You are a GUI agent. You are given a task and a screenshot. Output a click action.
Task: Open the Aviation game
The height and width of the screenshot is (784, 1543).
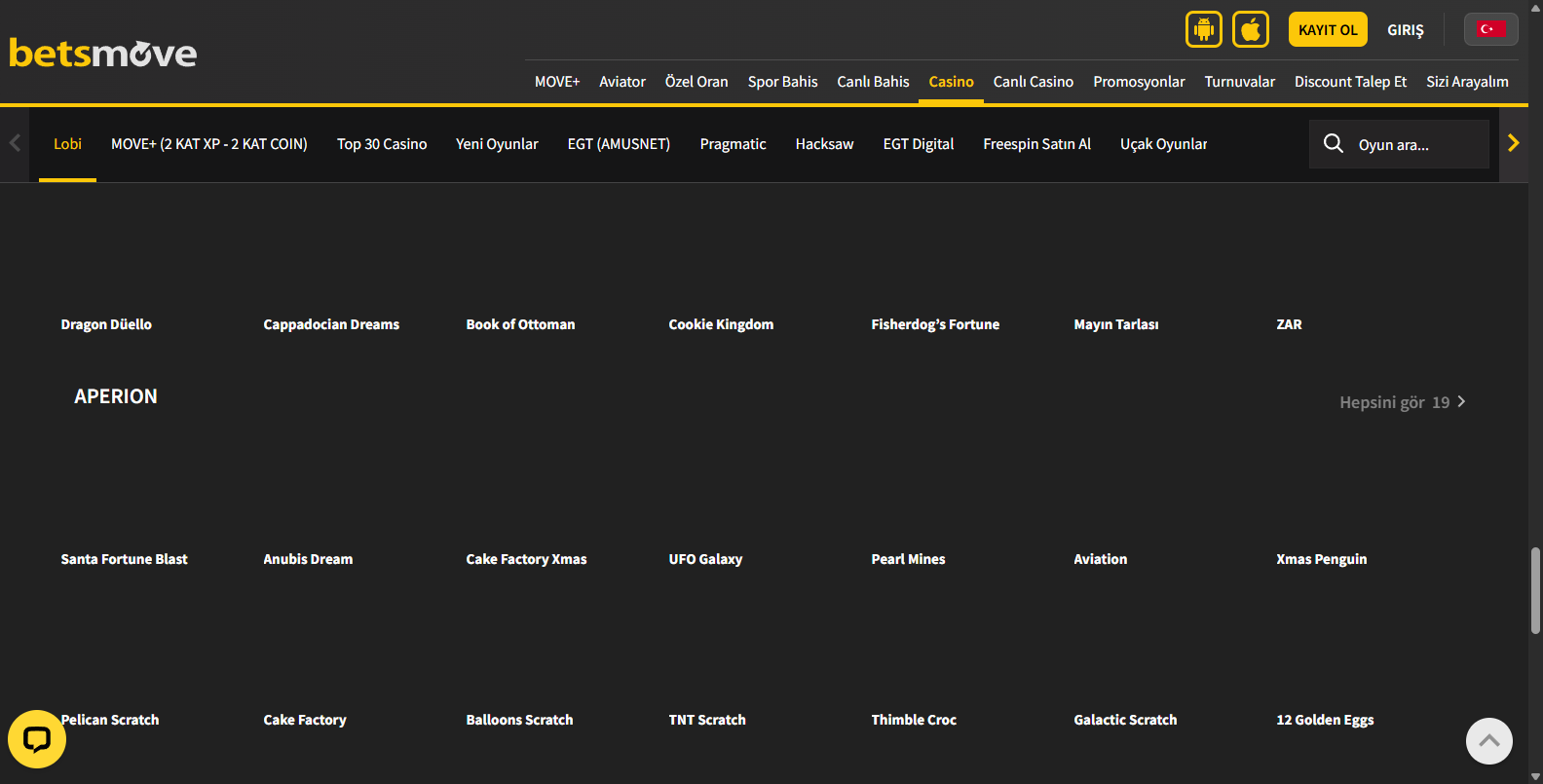click(x=1100, y=559)
